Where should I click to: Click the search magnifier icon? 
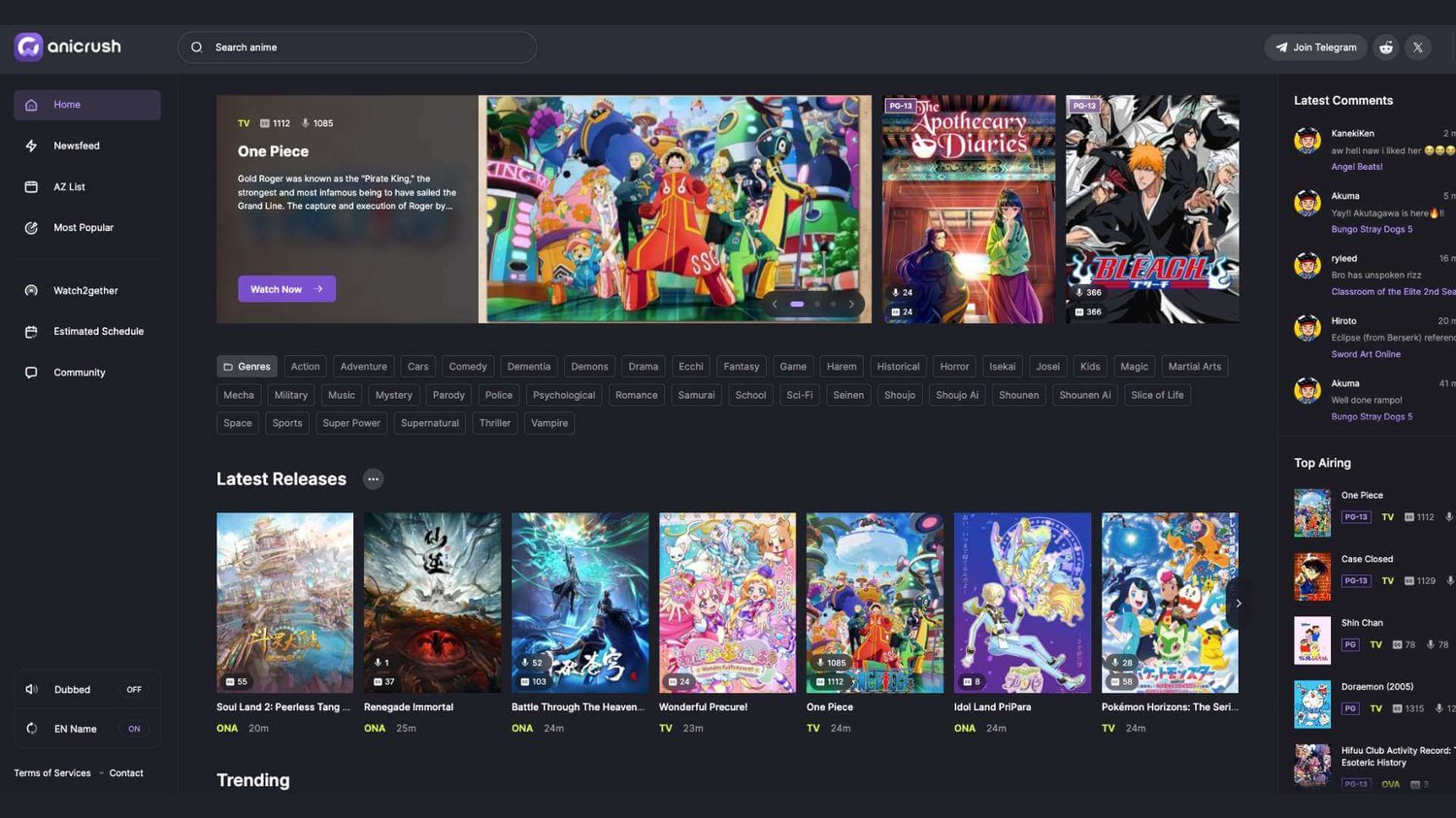click(x=197, y=48)
